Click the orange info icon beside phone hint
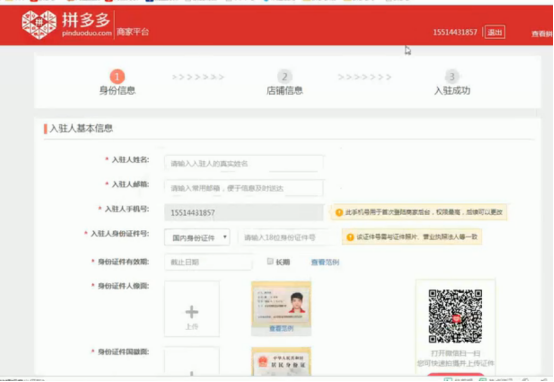The height and width of the screenshot is (382, 554). (x=339, y=212)
